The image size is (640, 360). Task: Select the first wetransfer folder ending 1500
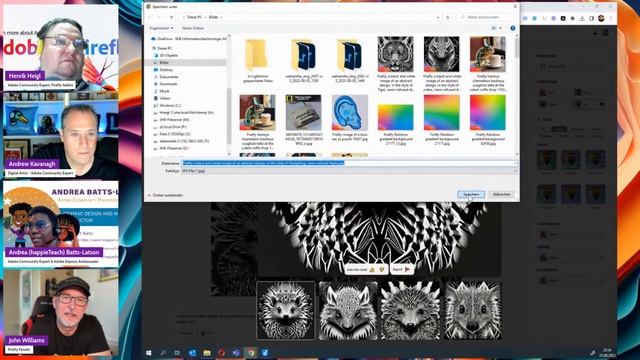pyautogui.click(x=303, y=60)
